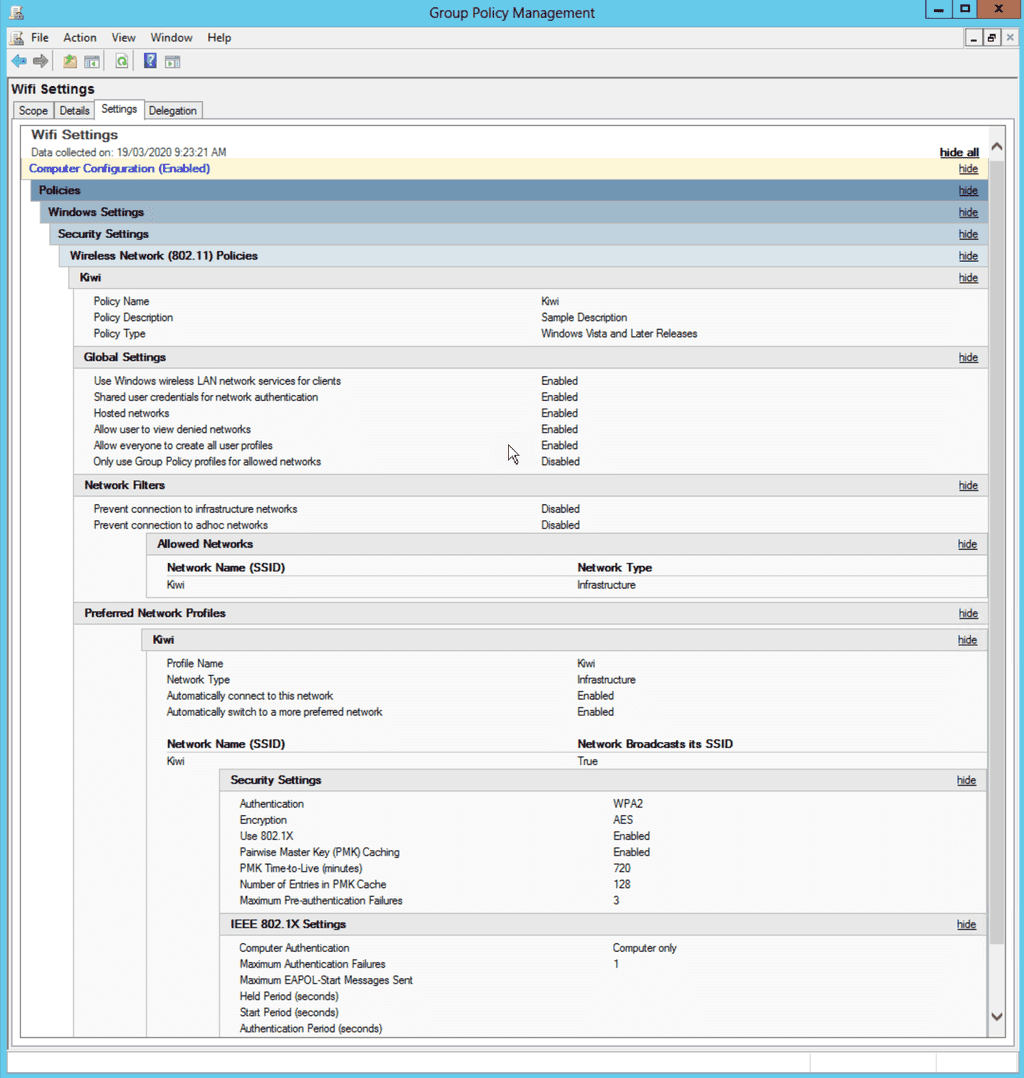Viewport: 1024px width, 1078px height.
Task: Click 'Only use Group Policy profiles for allowed networks'
Action: click(x=207, y=462)
